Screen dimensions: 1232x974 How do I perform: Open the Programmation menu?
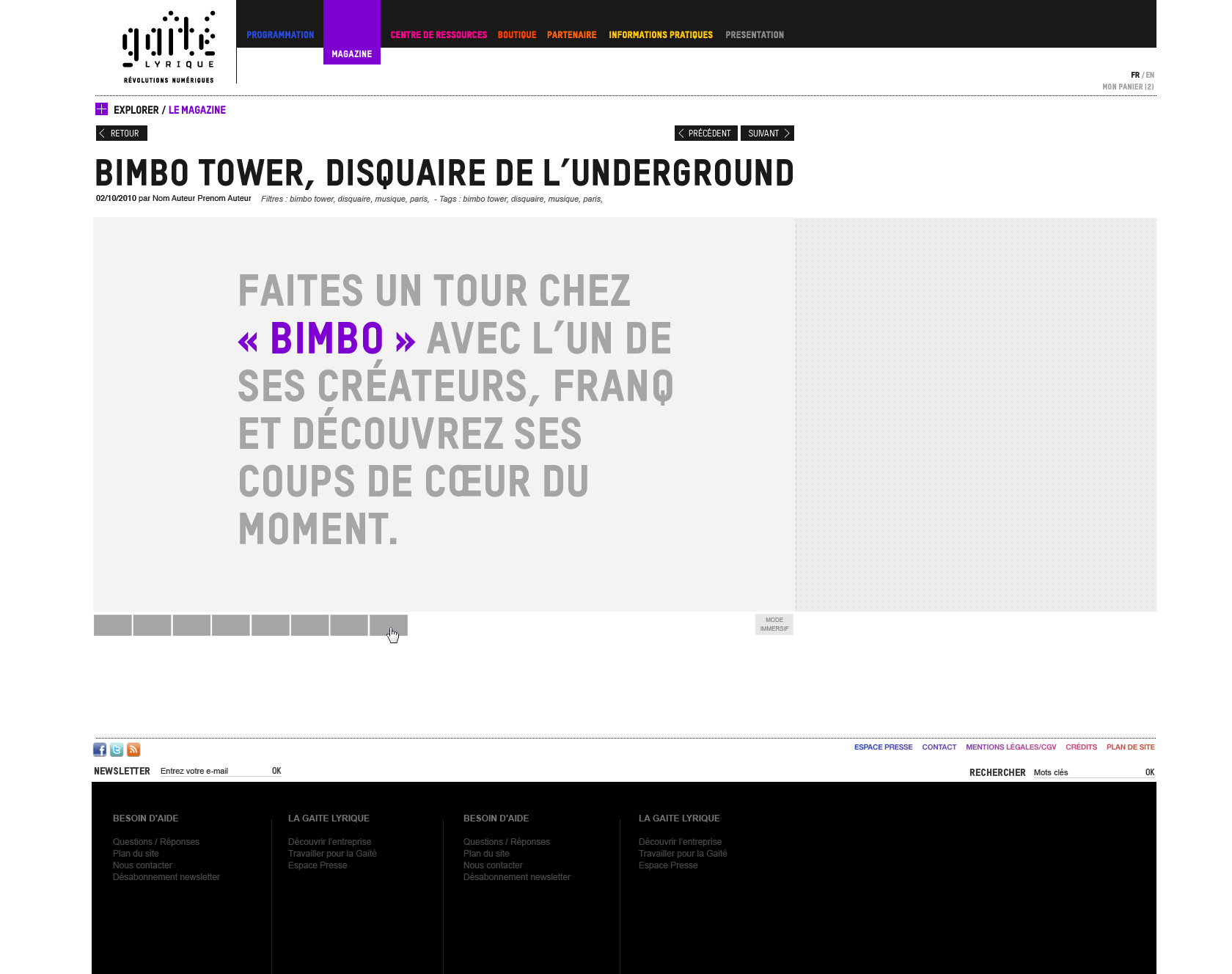pos(280,34)
